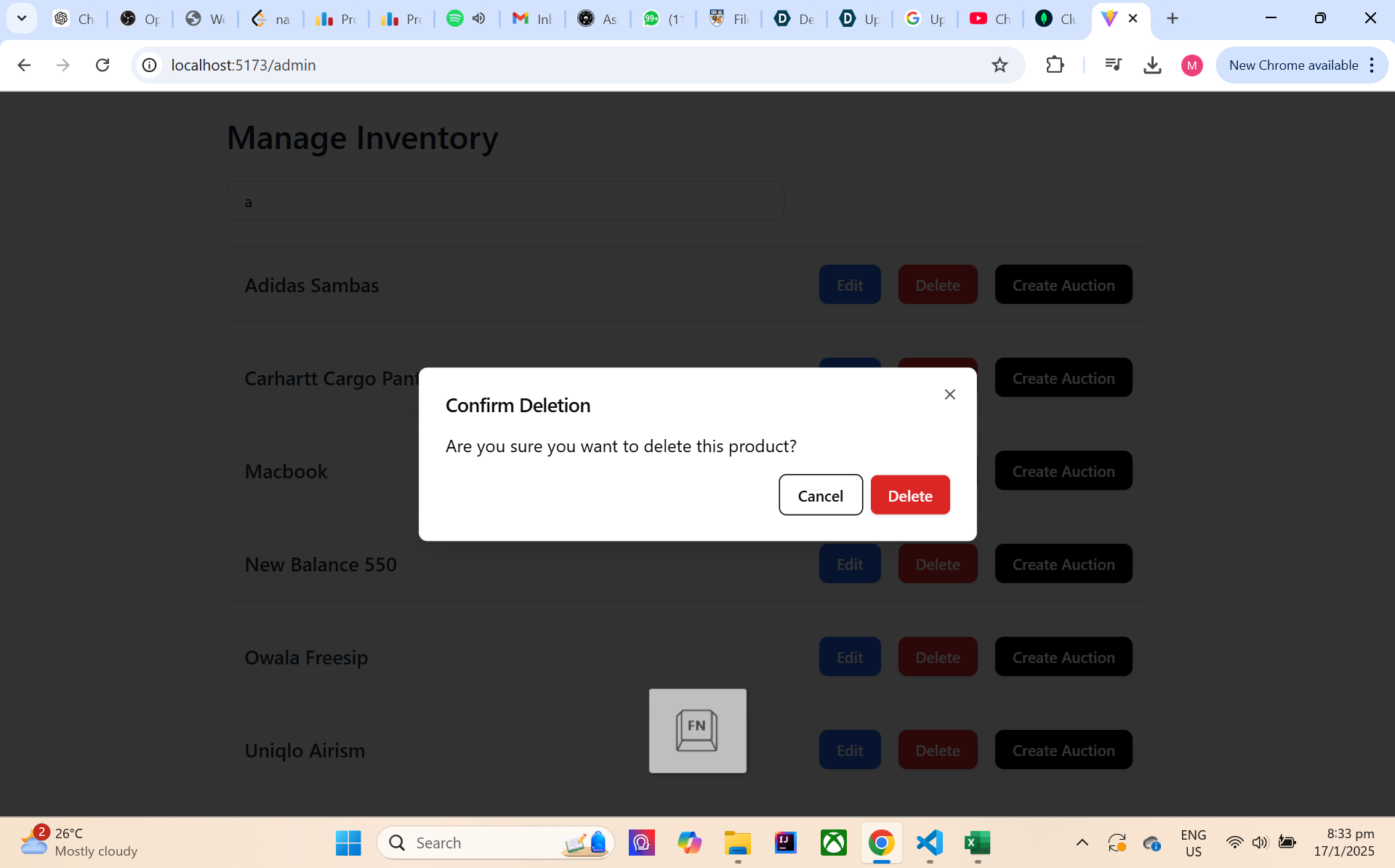Screen dimensions: 1395x868
Task: Delete the Adidas Sambas product
Action: click(938, 285)
